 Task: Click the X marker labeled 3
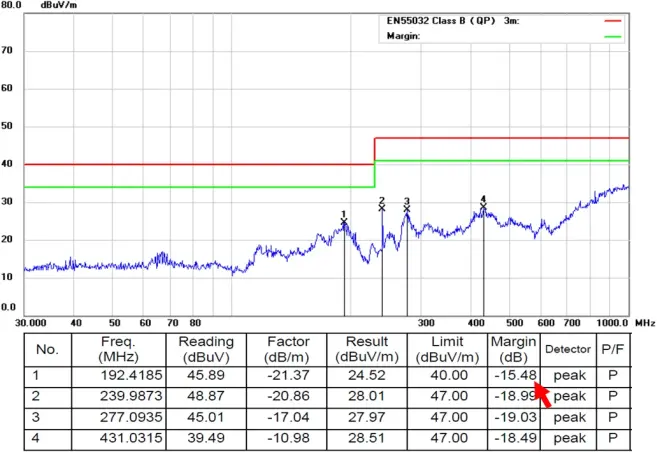407,208
